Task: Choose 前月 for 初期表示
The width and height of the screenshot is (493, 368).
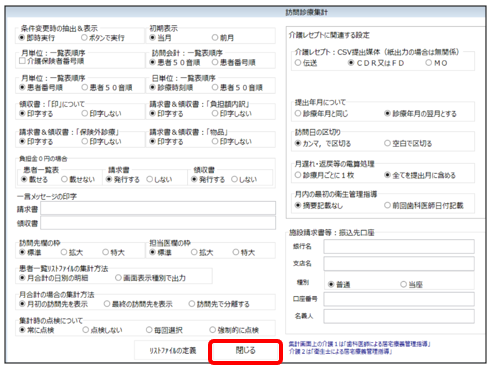Action: click(x=215, y=38)
